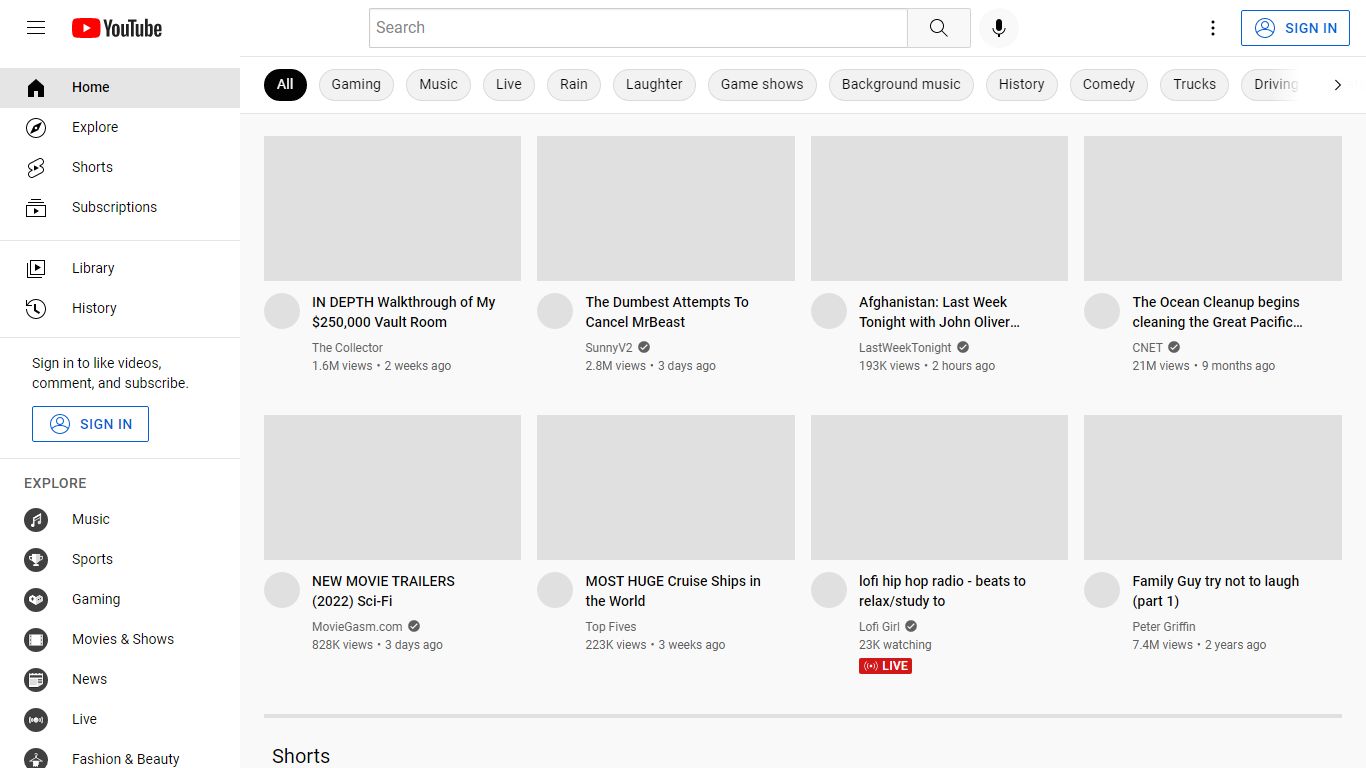Screen dimensions: 1366x768
Task: Open the hamburger guide menu
Action: point(36,28)
